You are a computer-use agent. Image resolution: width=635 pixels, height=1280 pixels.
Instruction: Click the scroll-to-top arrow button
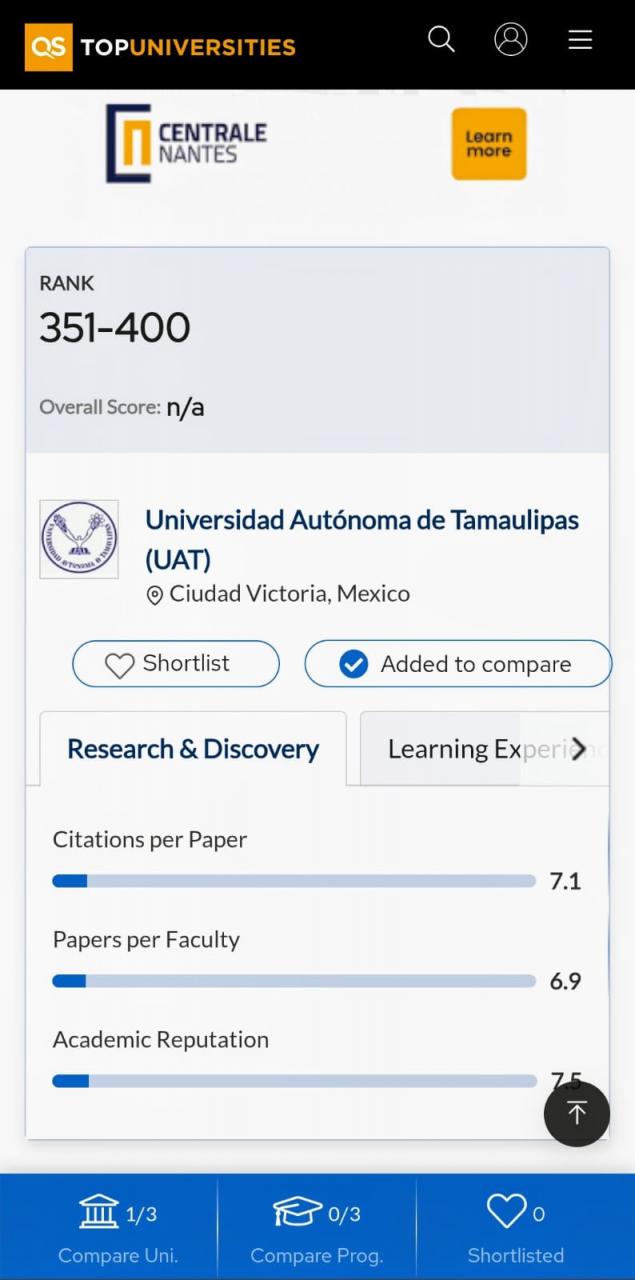click(576, 1113)
